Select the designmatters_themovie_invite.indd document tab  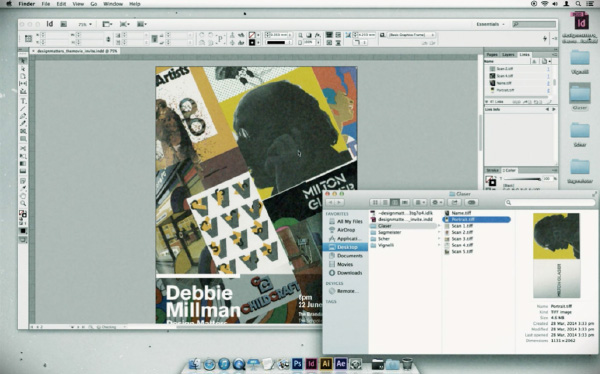click(x=76, y=51)
